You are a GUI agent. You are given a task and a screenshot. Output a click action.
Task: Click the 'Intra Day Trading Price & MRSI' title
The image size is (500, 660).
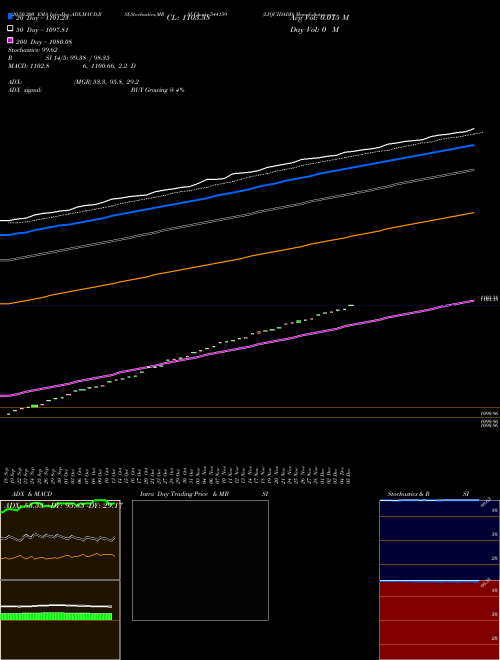tap(204, 494)
